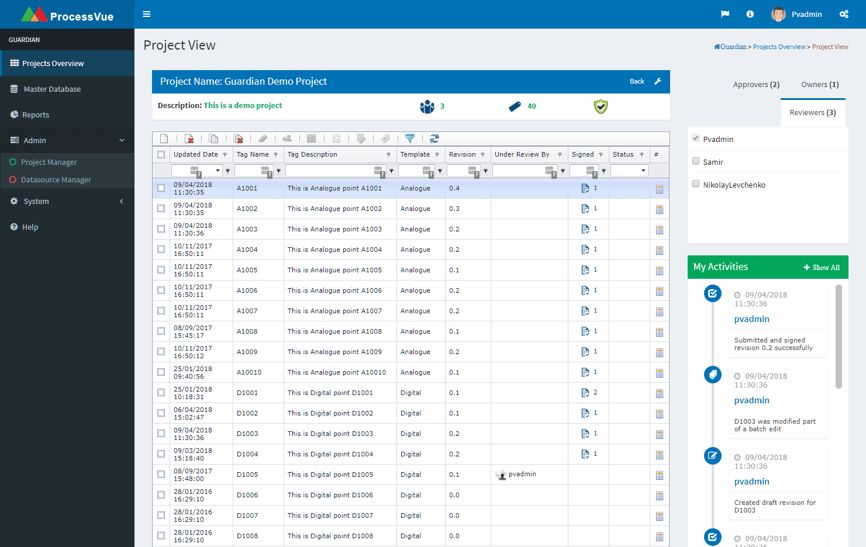
Task: Click Show All in My Activities
Action: coord(820,267)
